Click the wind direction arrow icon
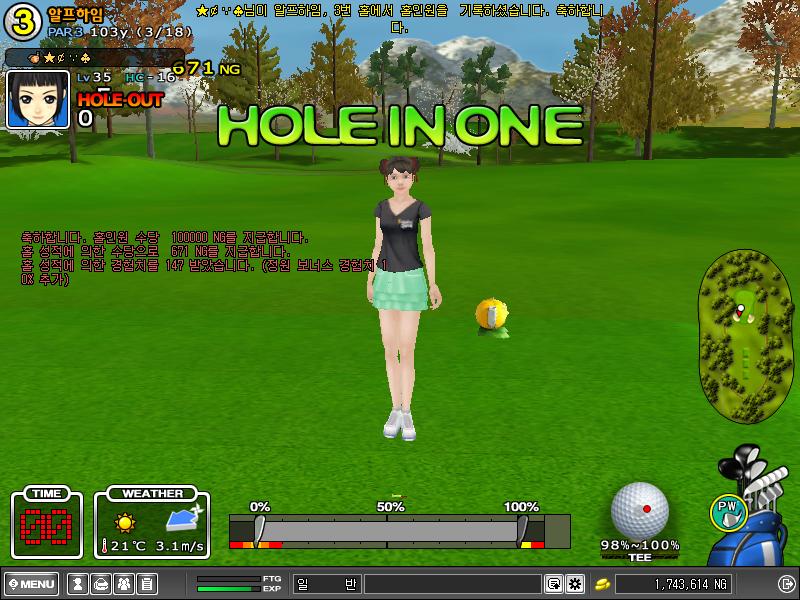 click(x=184, y=519)
